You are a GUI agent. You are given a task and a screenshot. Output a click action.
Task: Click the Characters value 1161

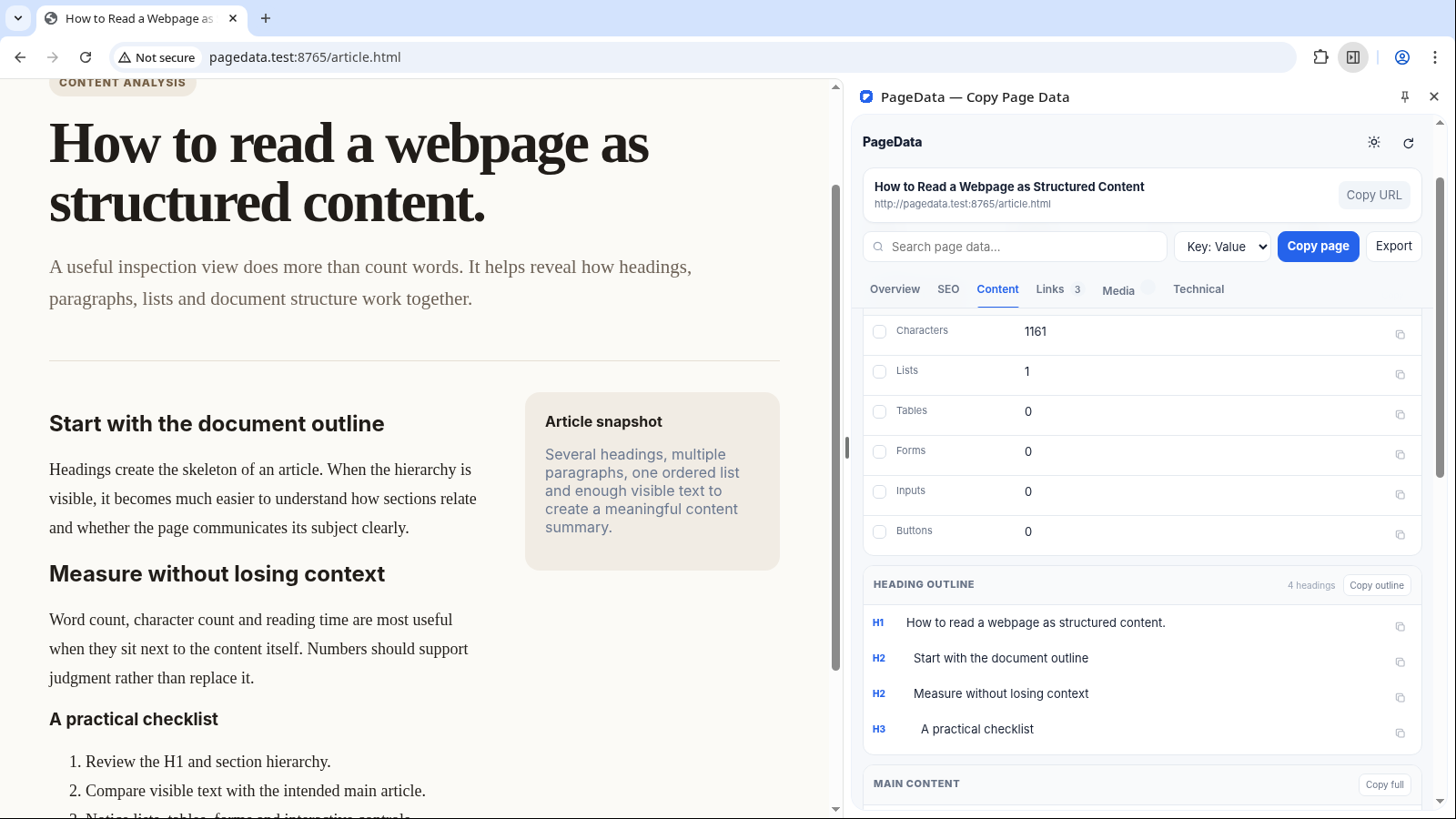pyautogui.click(x=1036, y=331)
